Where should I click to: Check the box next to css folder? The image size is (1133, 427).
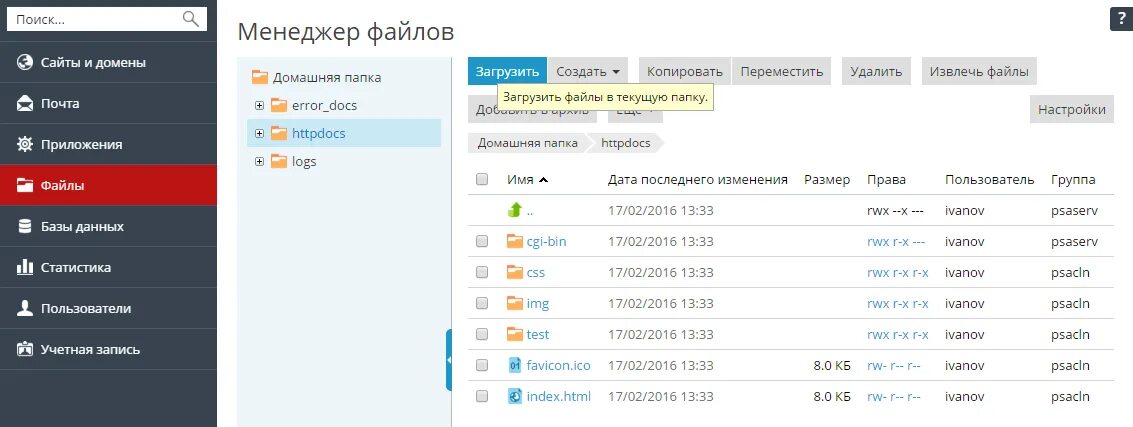point(482,272)
